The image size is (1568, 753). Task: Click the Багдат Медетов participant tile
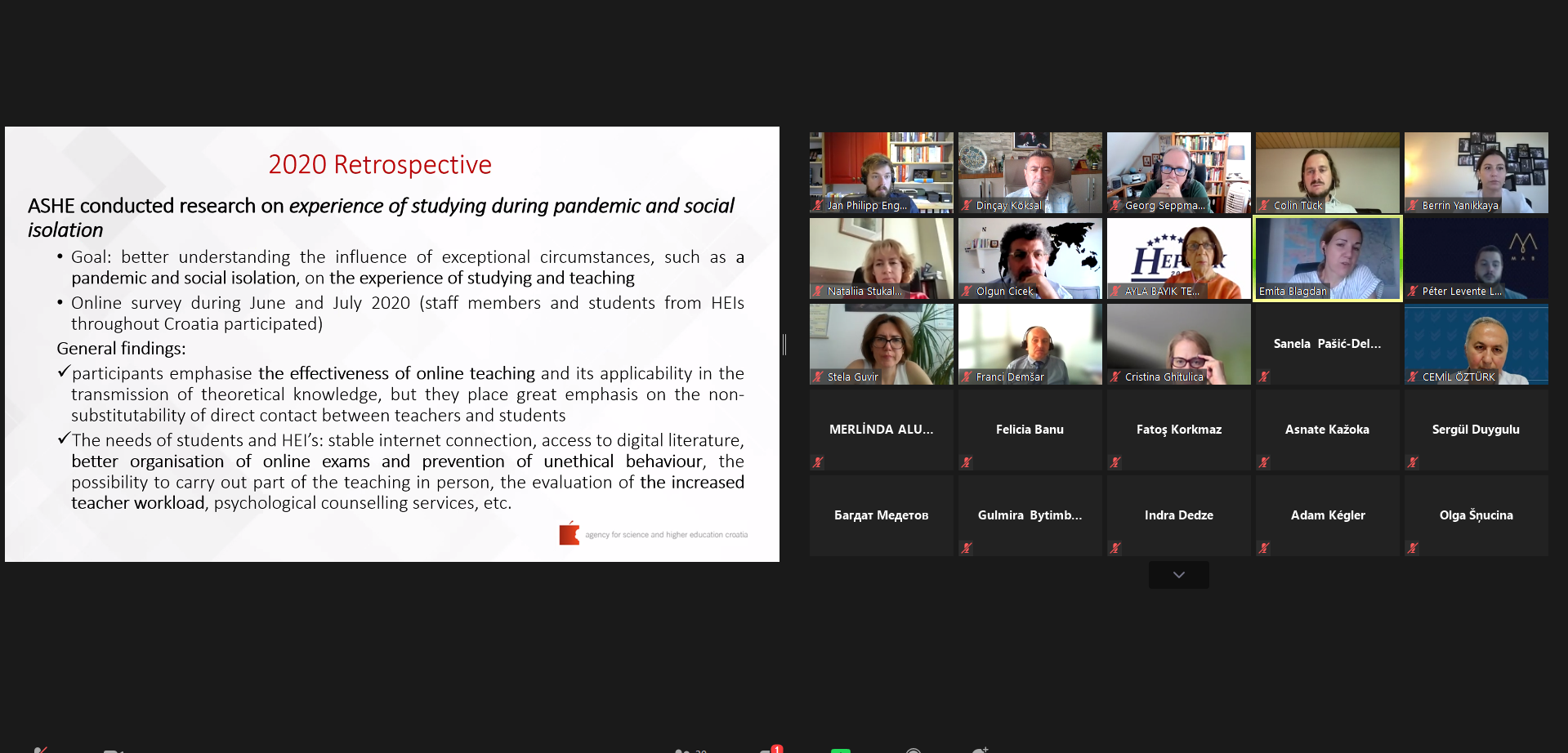pos(881,515)
